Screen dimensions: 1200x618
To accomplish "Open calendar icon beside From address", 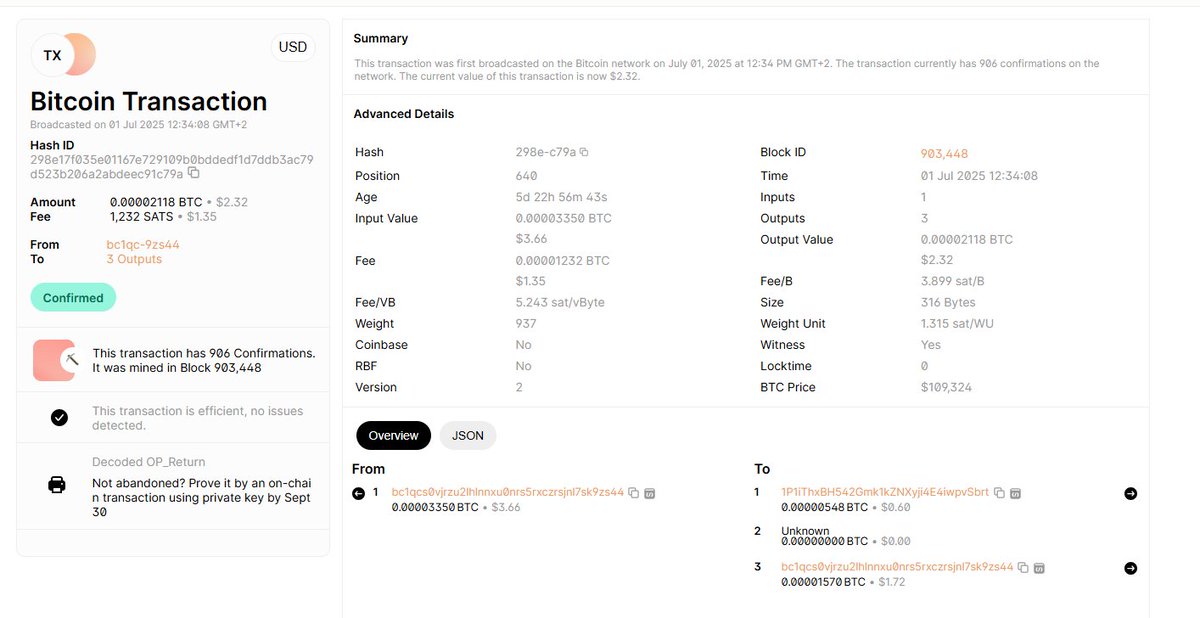I will [x=650, y=493].
